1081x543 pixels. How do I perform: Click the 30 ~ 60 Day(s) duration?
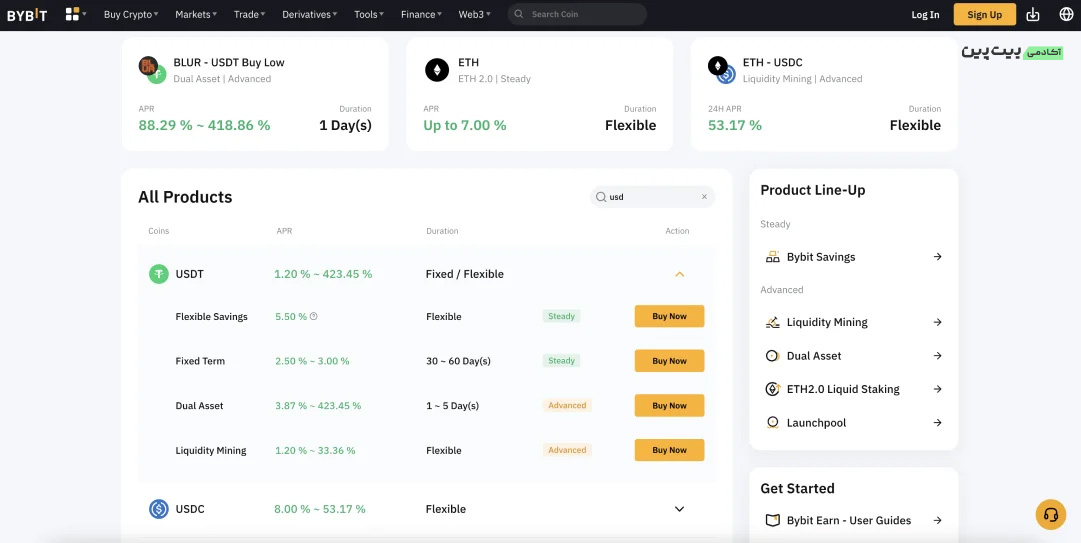coord(458,361)
